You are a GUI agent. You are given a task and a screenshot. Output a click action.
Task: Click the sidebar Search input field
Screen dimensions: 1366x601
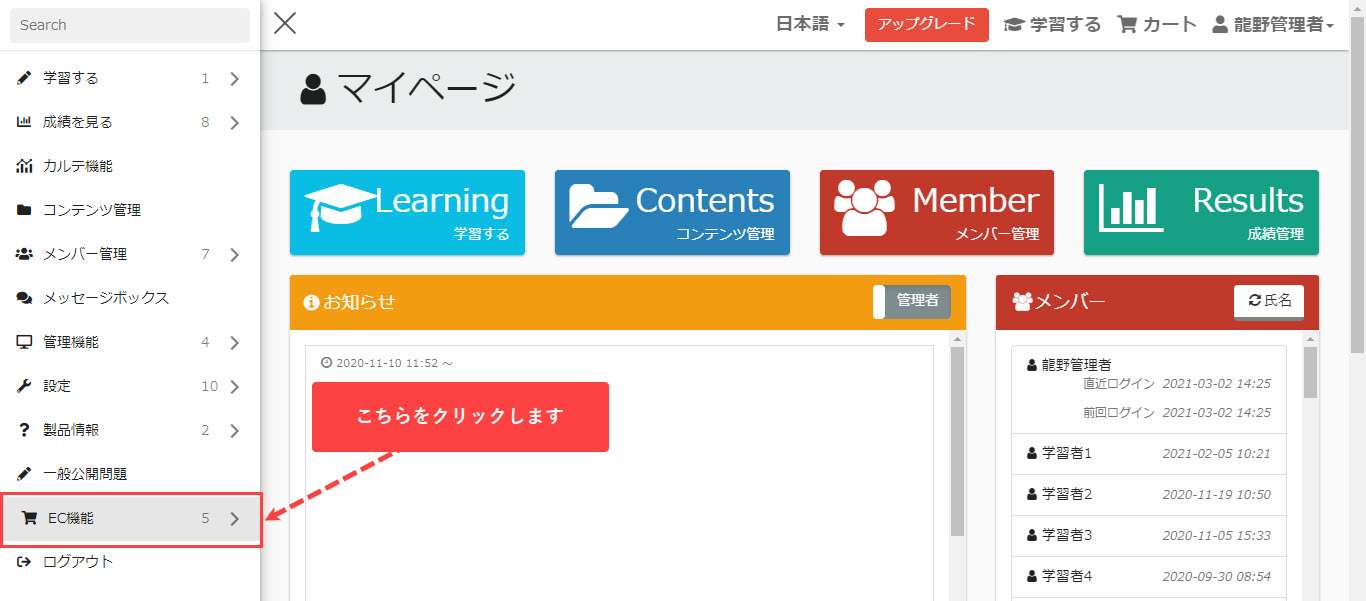pos(130,25)
